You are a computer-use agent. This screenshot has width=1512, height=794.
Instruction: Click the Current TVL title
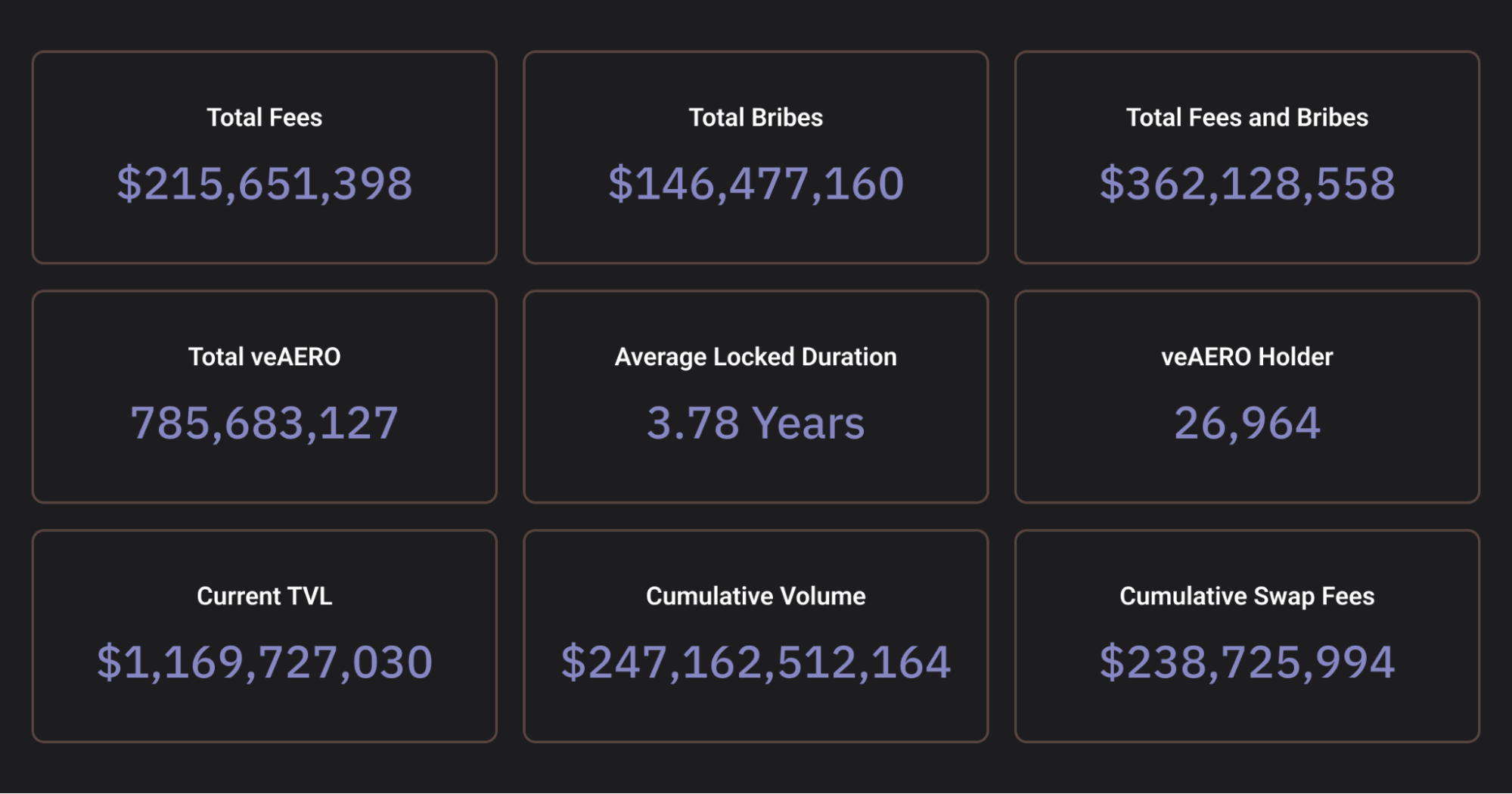(264, 596)
